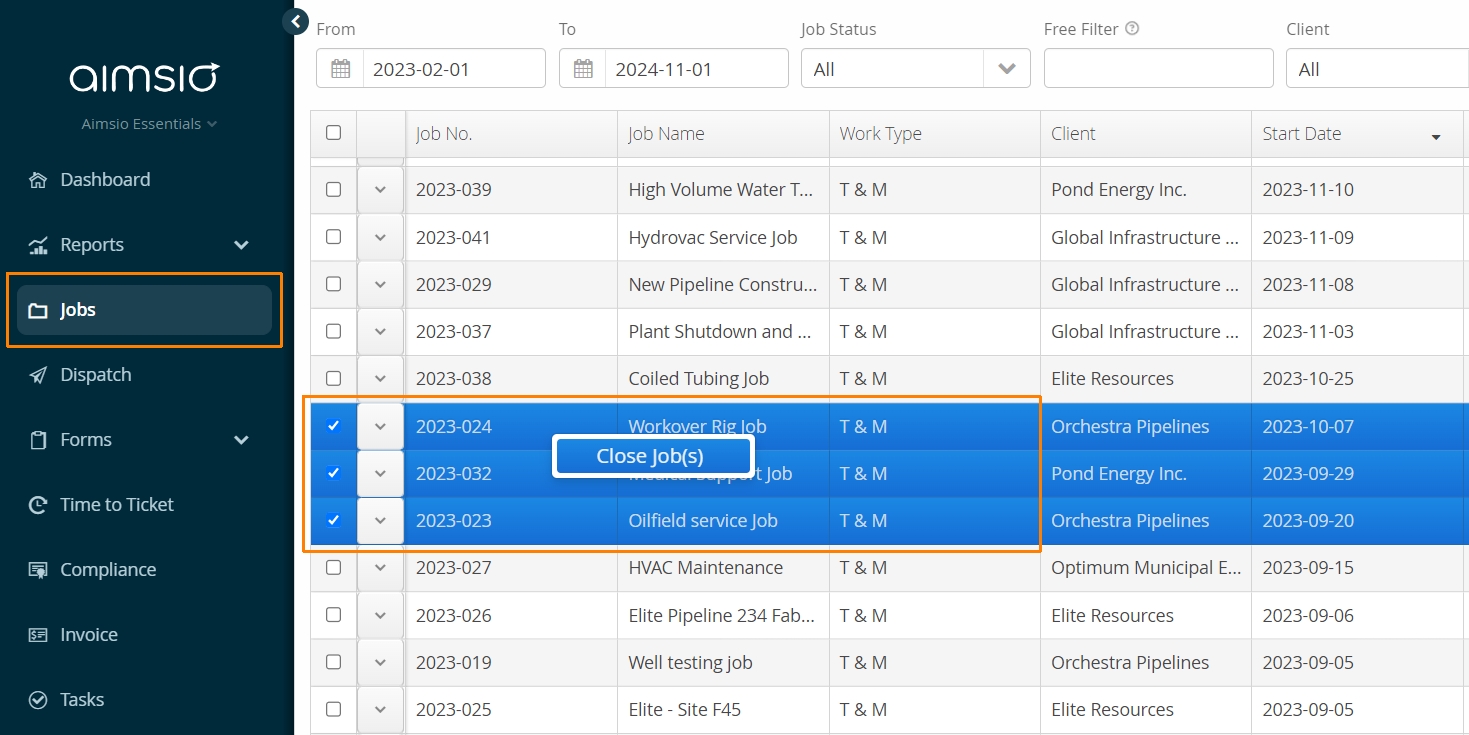
Task: Click the Reports chart icon
Action: point(38,245)
